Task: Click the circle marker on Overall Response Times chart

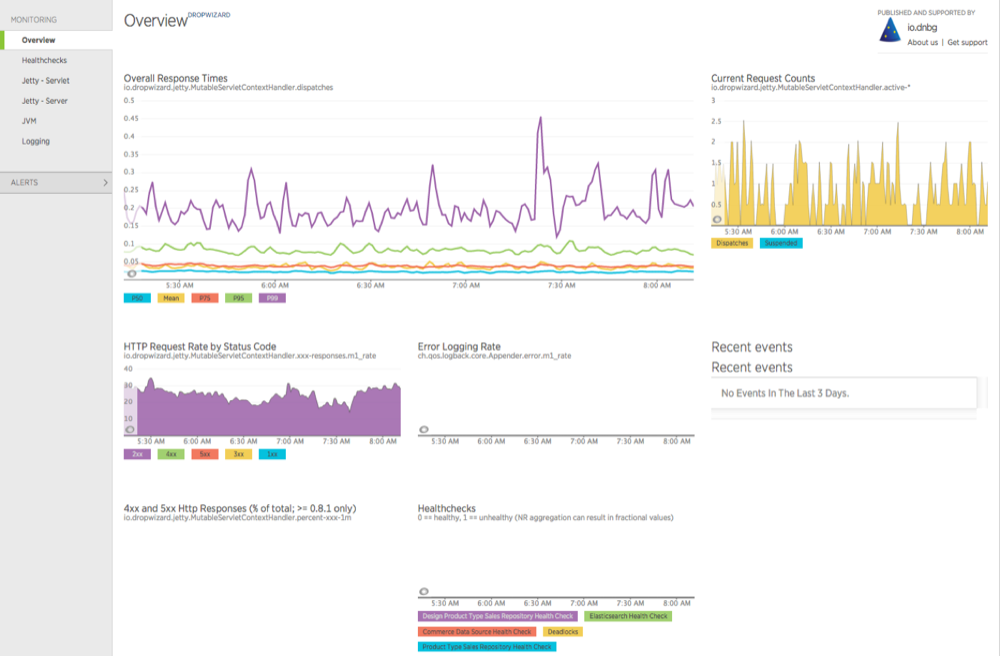Action: coord(131,273)
